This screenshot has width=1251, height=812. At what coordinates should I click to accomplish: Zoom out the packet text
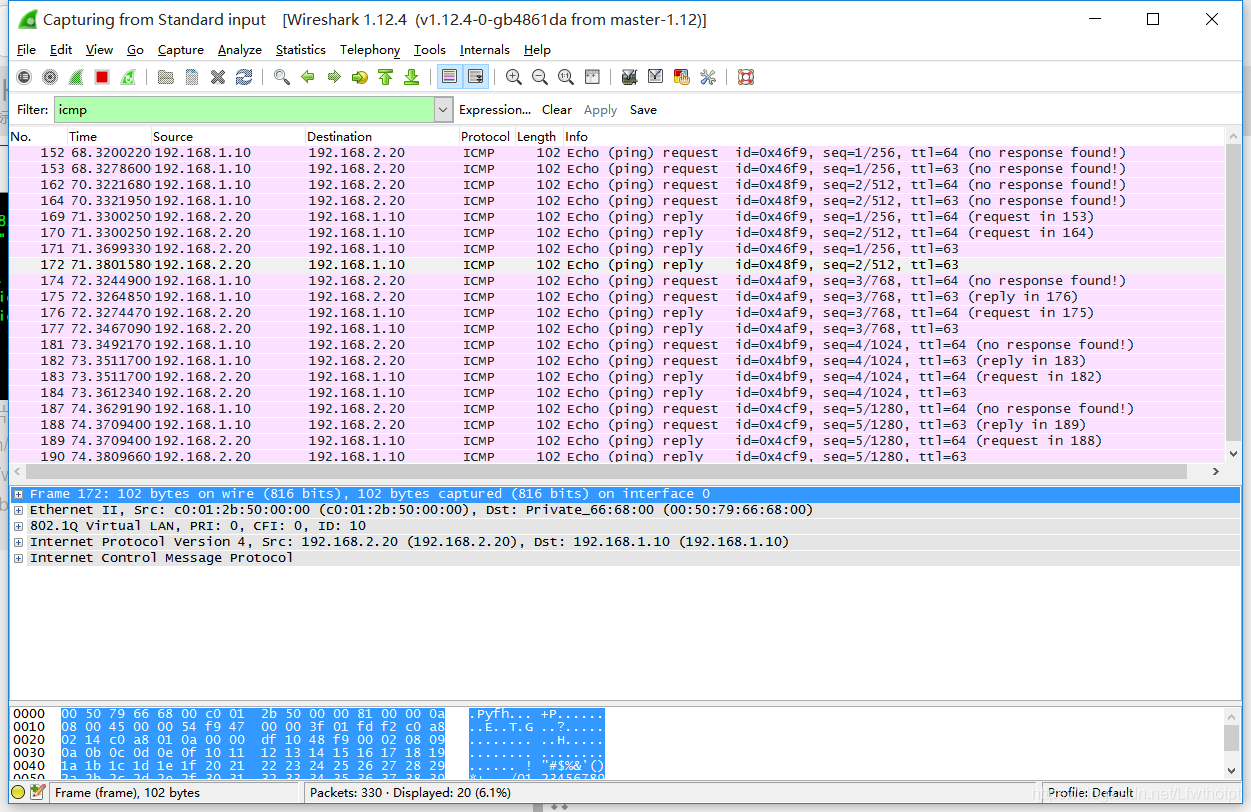point(540,77)
